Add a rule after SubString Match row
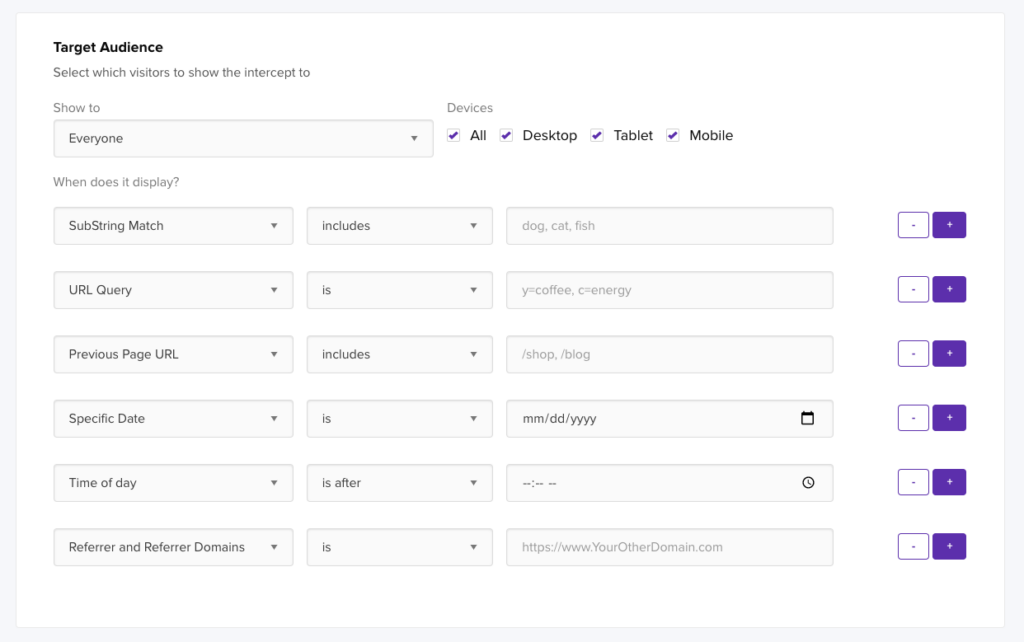The image size is (1024, 642). 949,226
